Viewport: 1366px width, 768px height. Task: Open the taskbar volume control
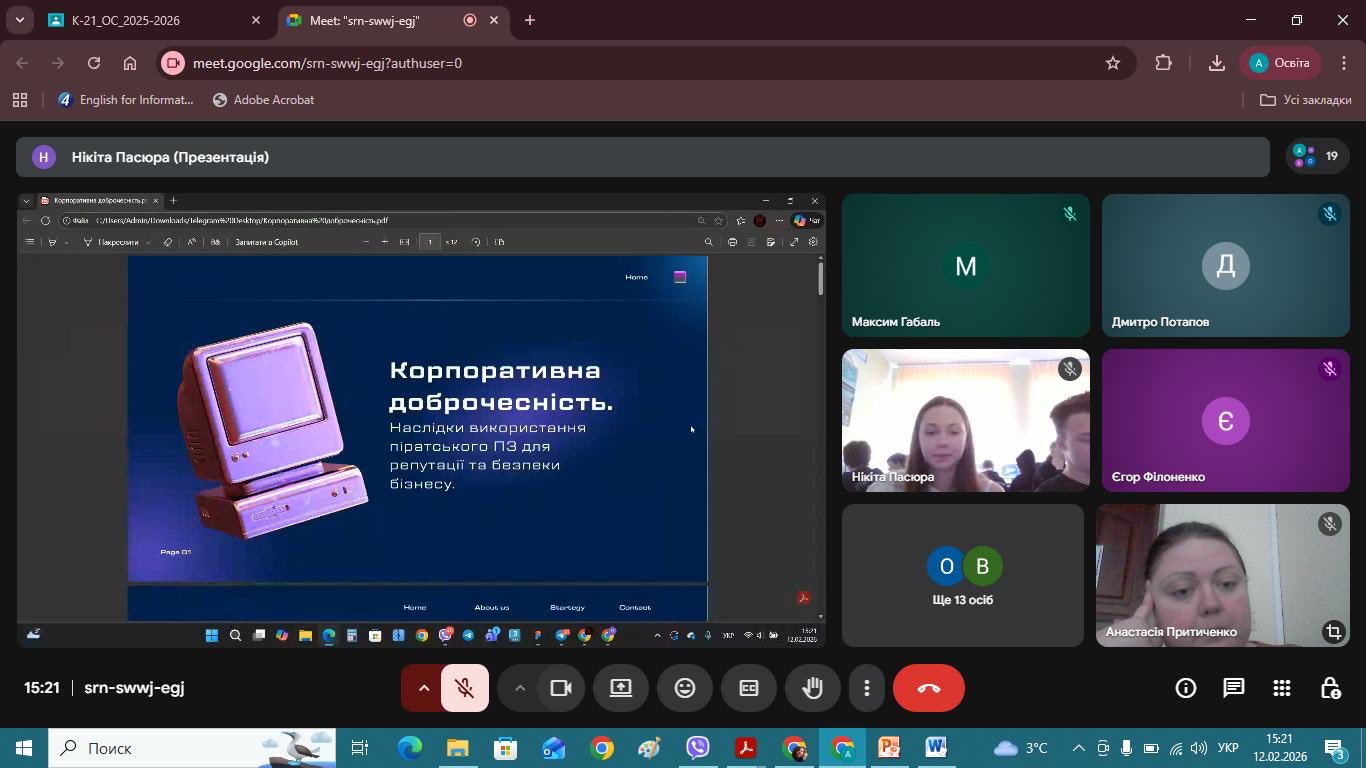click(x=1198, y=748)
